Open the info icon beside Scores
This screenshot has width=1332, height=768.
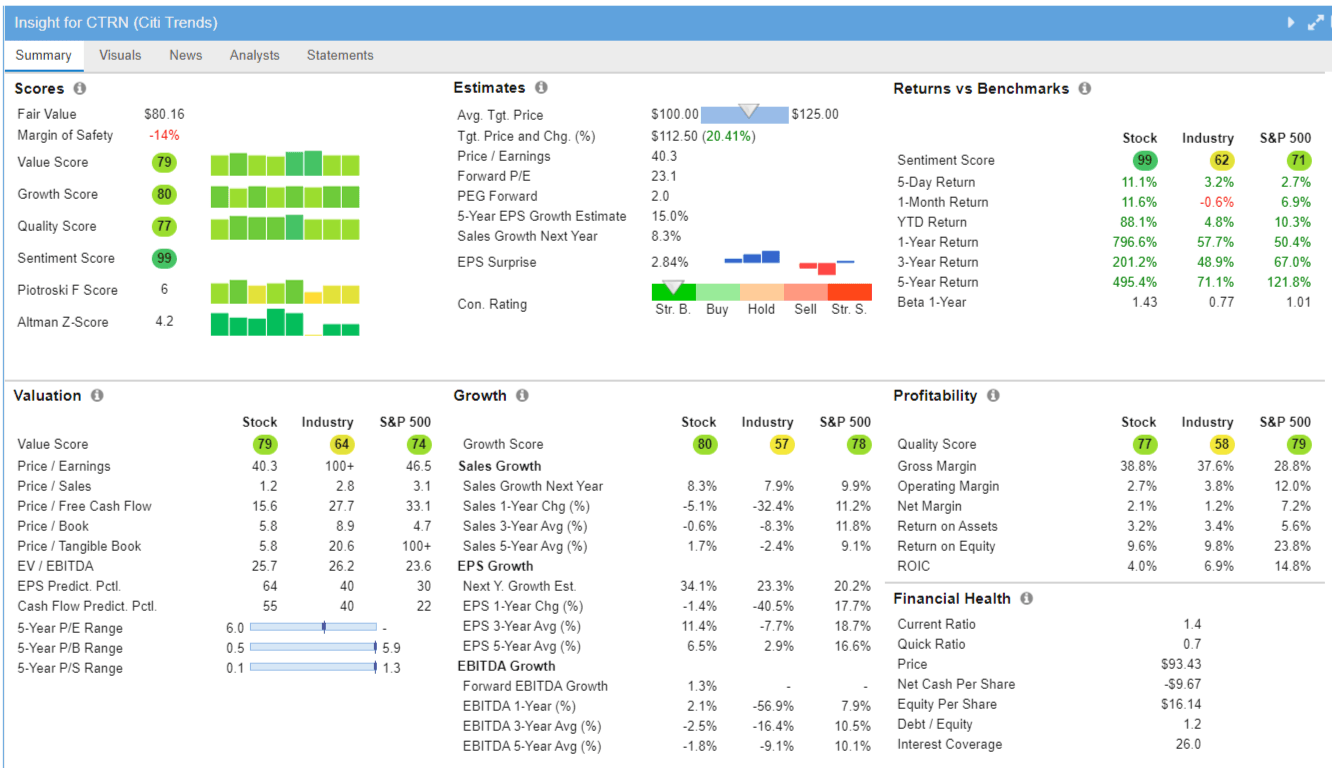tap(80, 89)
